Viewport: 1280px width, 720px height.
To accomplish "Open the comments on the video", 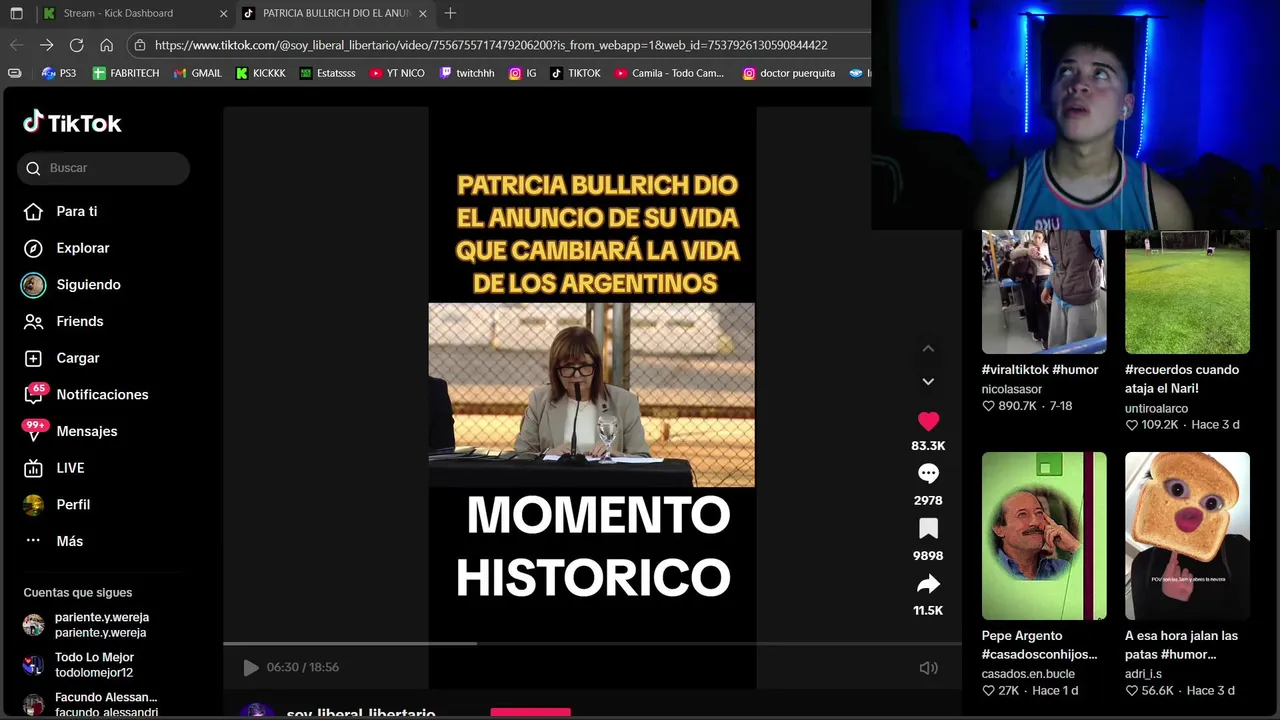I will click(x=928, y=474).
